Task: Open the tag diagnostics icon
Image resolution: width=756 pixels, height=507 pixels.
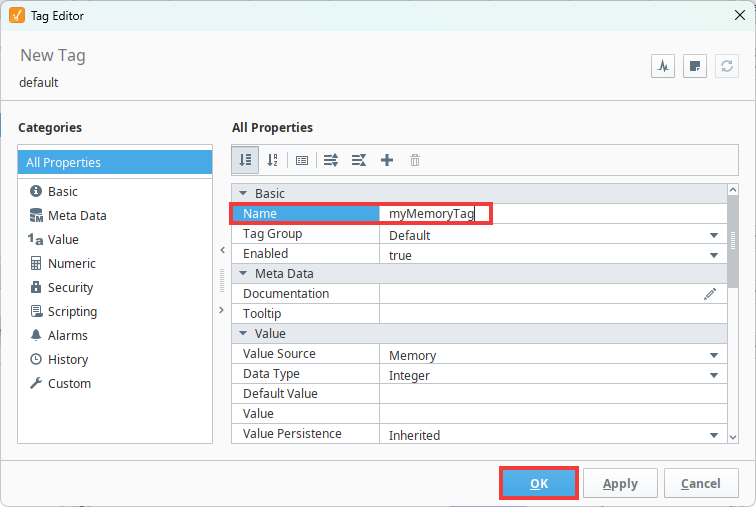Action: pos(663,66)
